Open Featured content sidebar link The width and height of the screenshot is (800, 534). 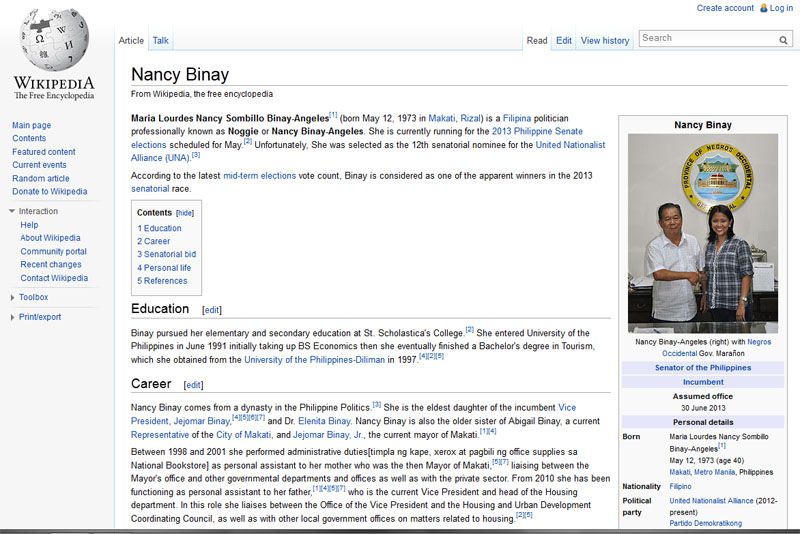[x=44, y=152]
